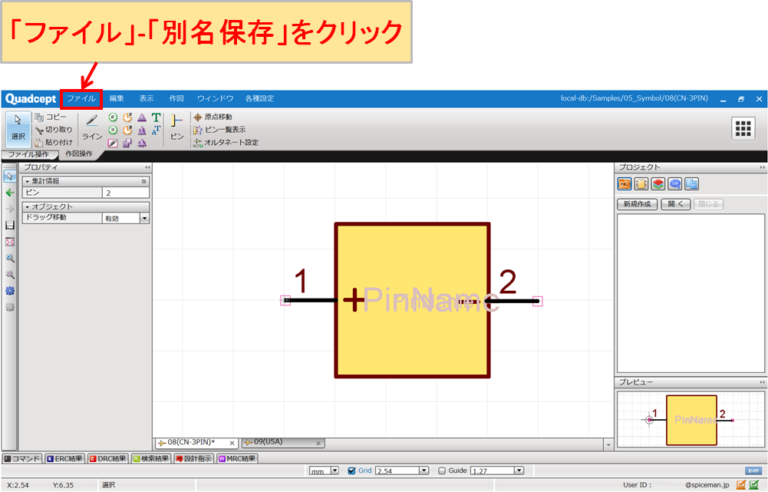The image size is (768, 492).
Task: Click the ライン (Line) drawing tool
Action: (x=91, y=126)
